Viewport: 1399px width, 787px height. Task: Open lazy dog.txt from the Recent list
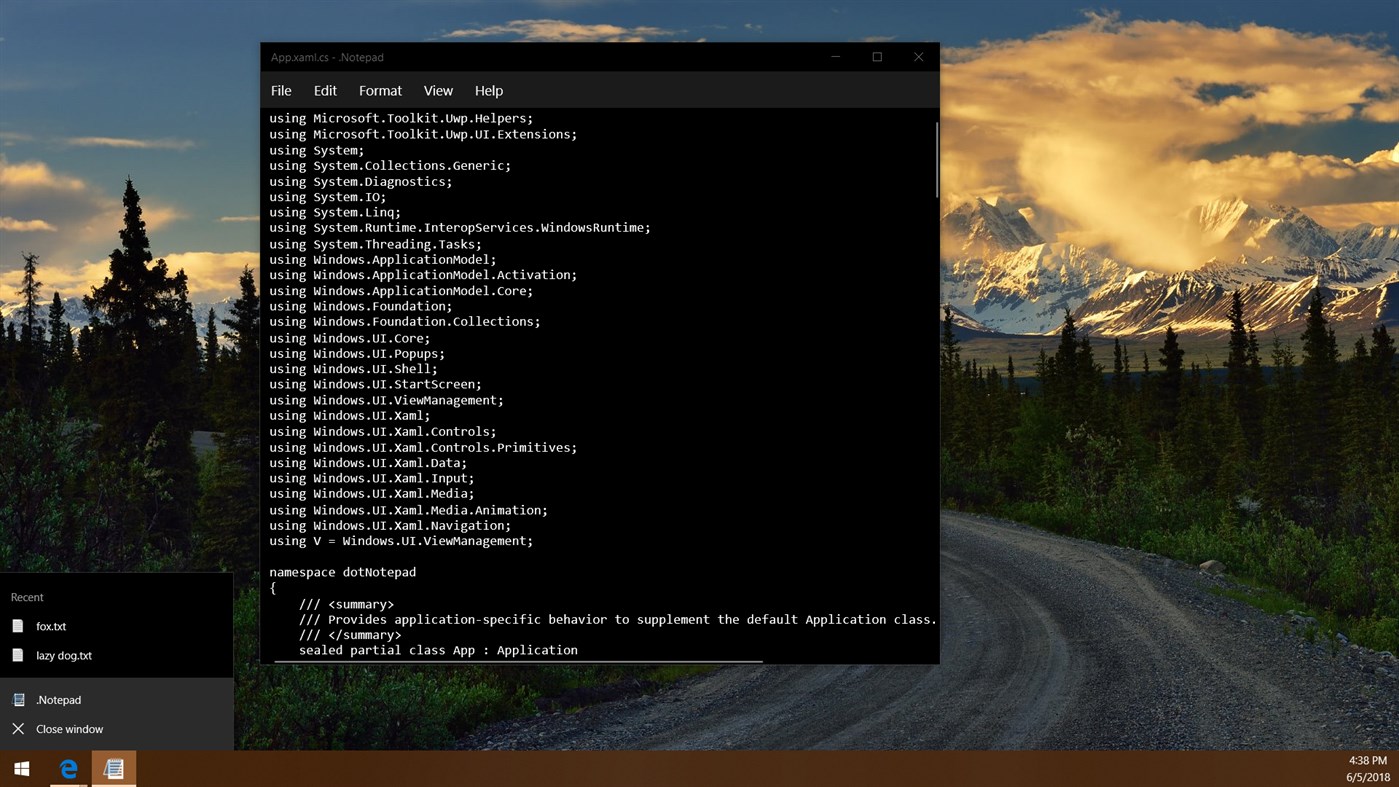64,655
